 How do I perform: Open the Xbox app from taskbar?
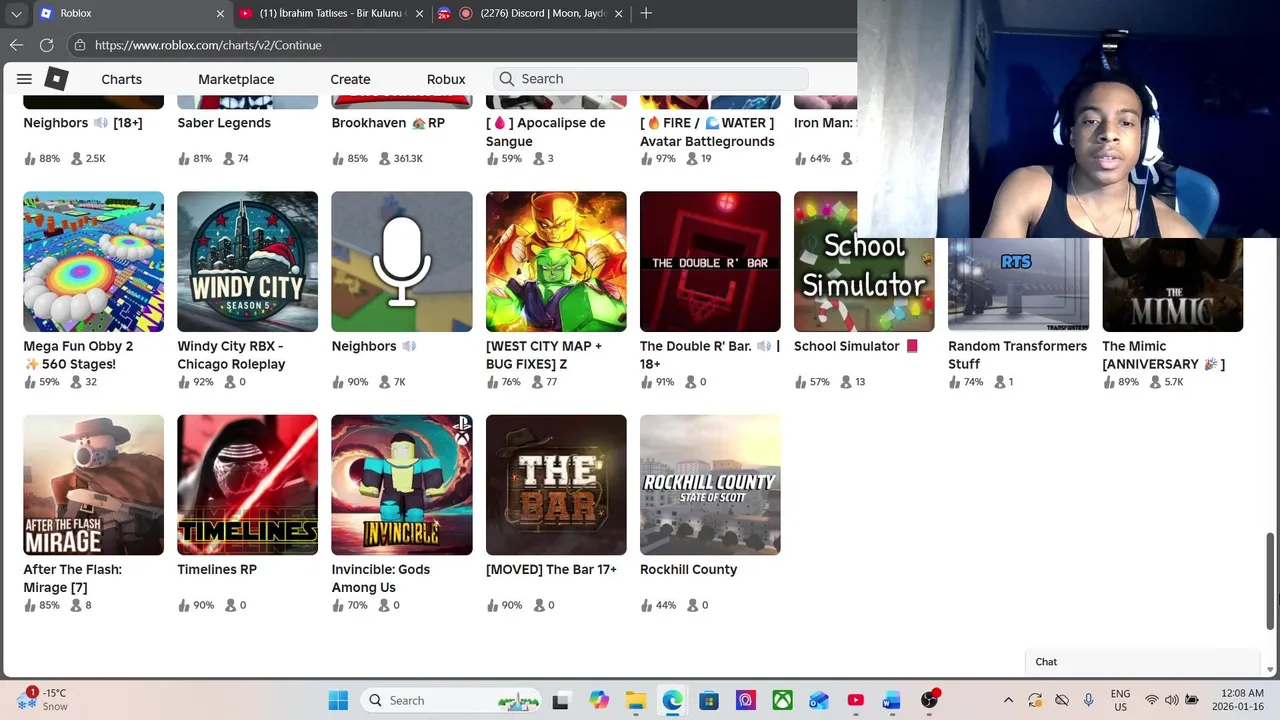[x=782, y=701]
